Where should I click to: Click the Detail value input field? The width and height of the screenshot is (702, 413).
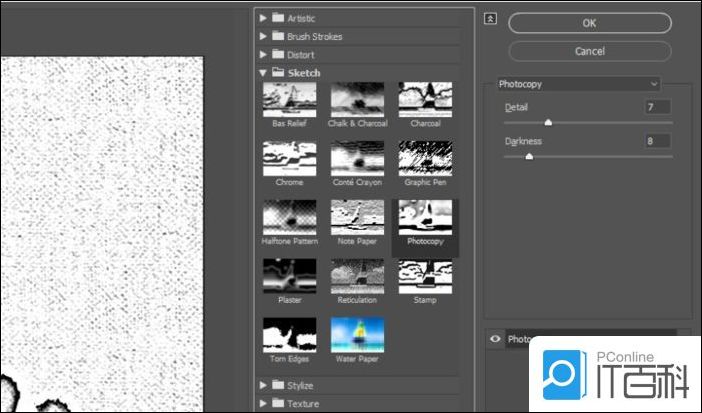[658, 107]
